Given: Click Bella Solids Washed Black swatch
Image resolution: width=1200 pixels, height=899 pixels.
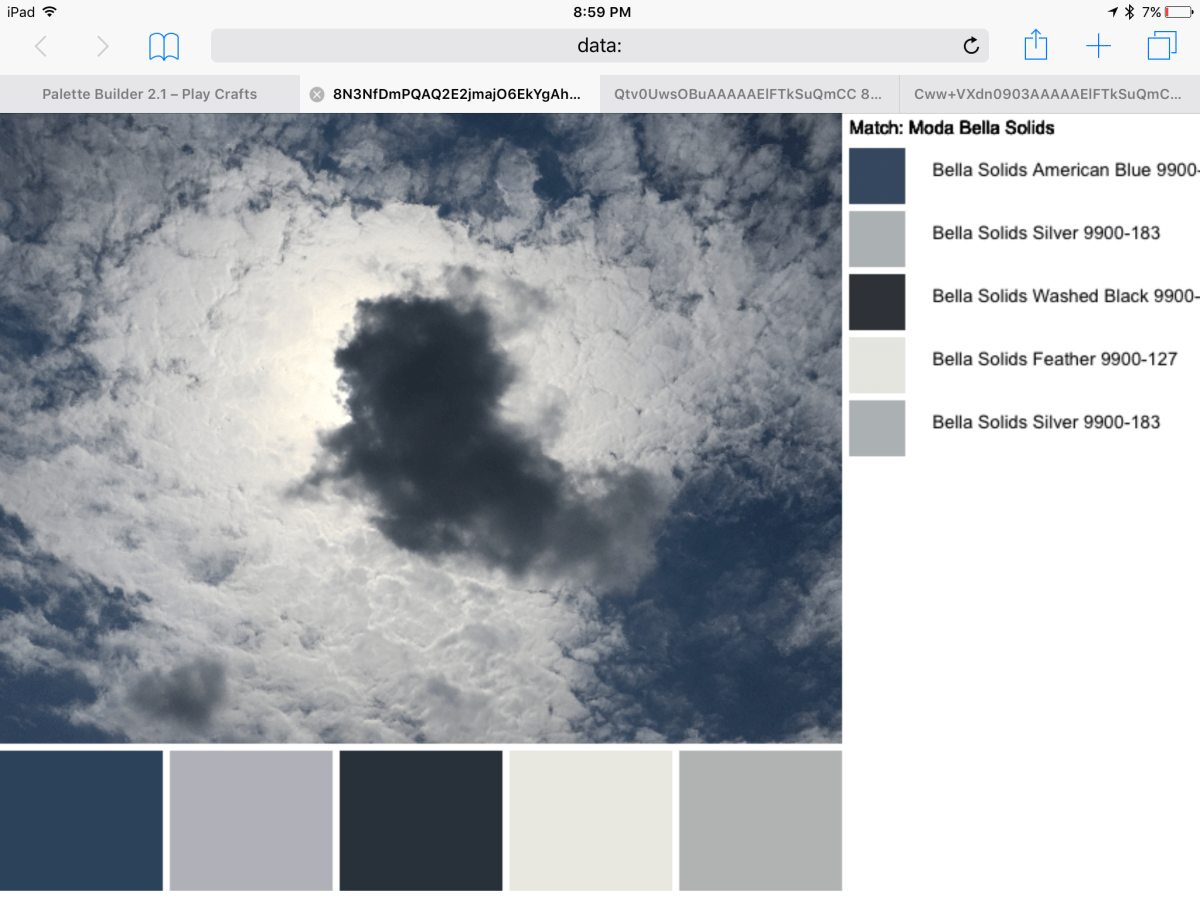Looking at the screenshot, I should point(877,302).
